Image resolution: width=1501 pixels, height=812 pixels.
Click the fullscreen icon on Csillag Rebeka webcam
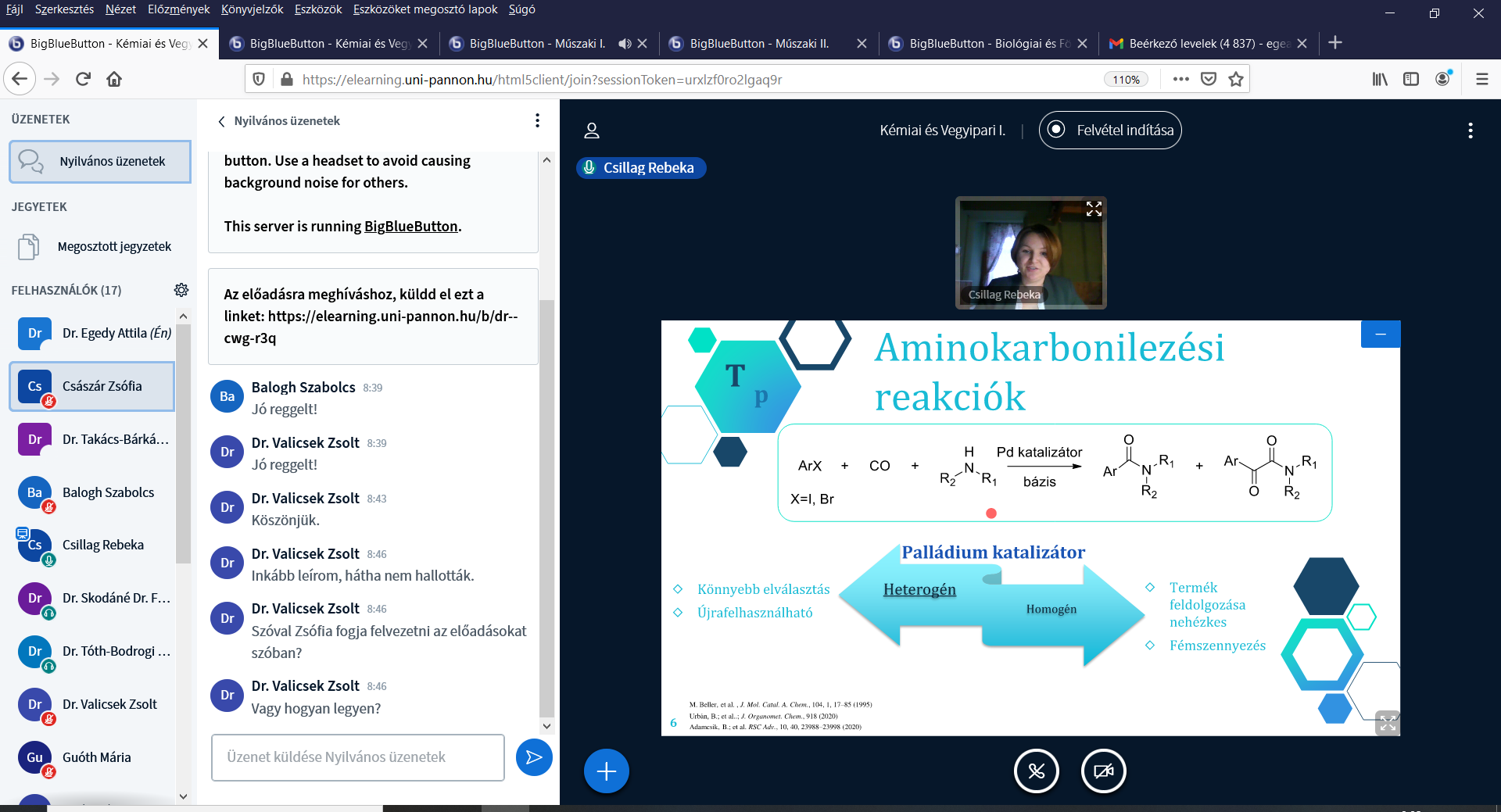pyautogui.click(x=1094, y=209)
